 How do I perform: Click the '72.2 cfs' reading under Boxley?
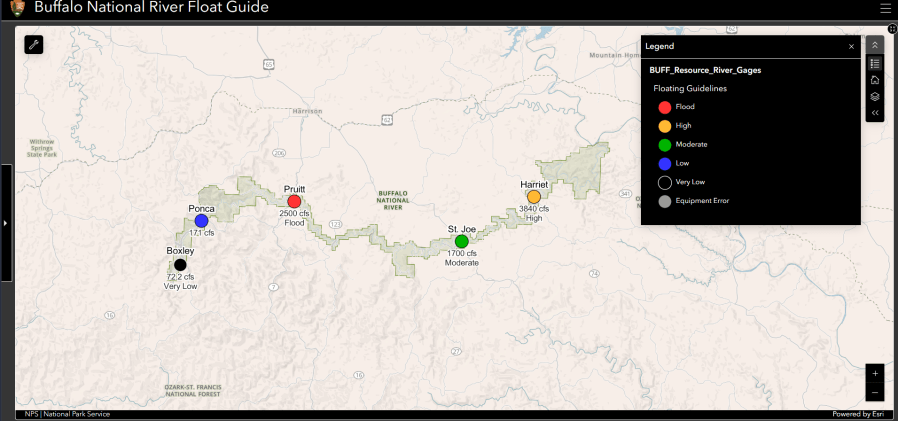point(180,277)
